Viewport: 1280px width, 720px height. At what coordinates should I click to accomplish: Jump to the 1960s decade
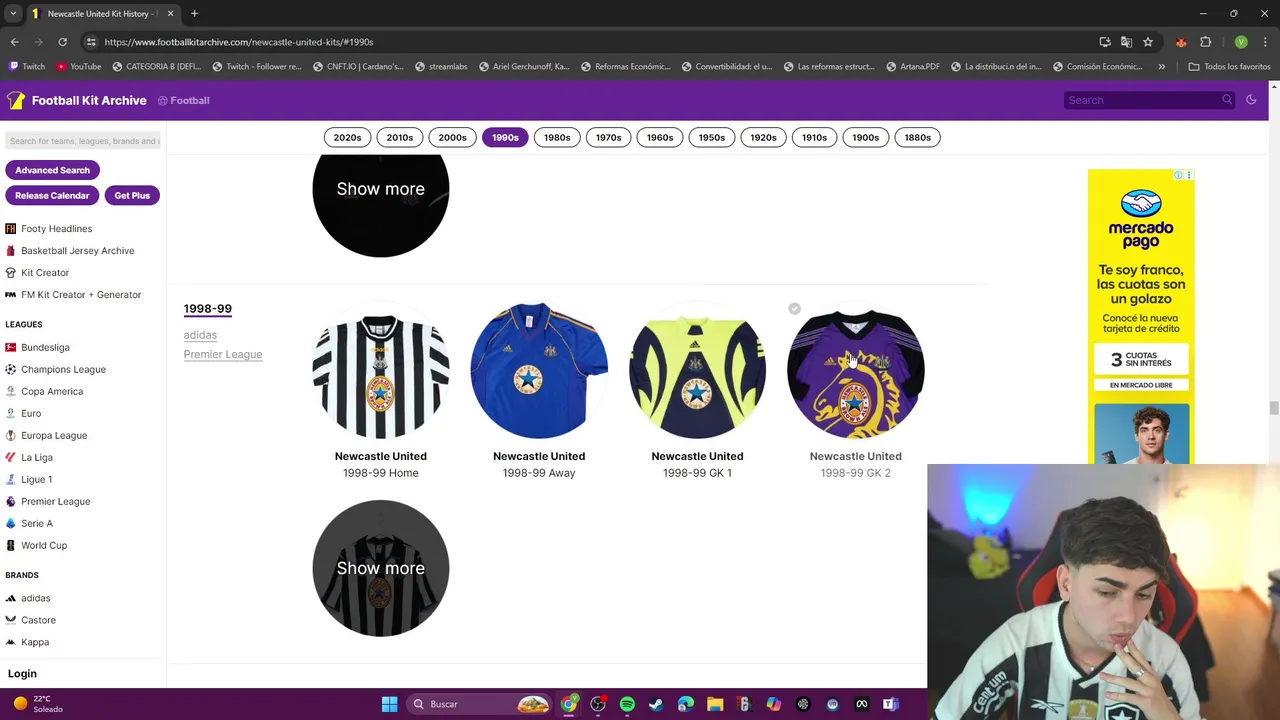[660, 138]
